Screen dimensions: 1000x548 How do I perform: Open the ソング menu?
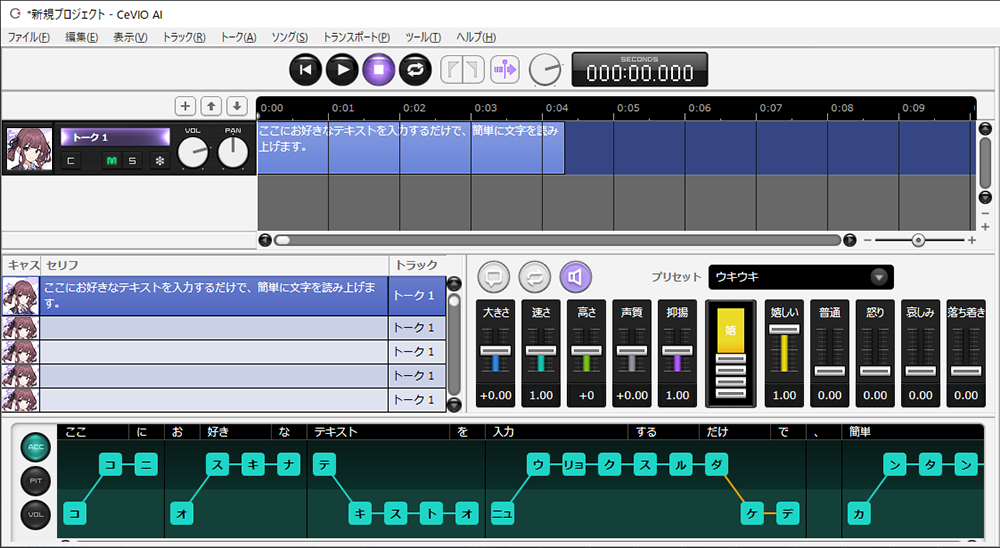click(x=290, y=37)
